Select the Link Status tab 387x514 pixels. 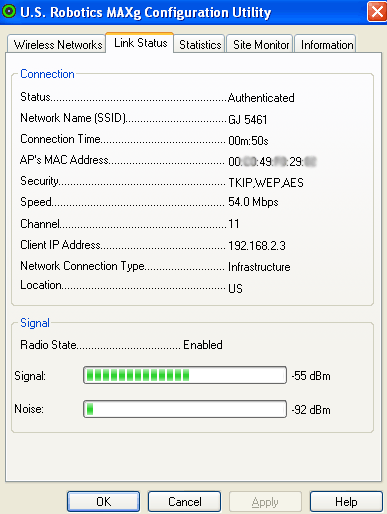click(x=140, y=43)
